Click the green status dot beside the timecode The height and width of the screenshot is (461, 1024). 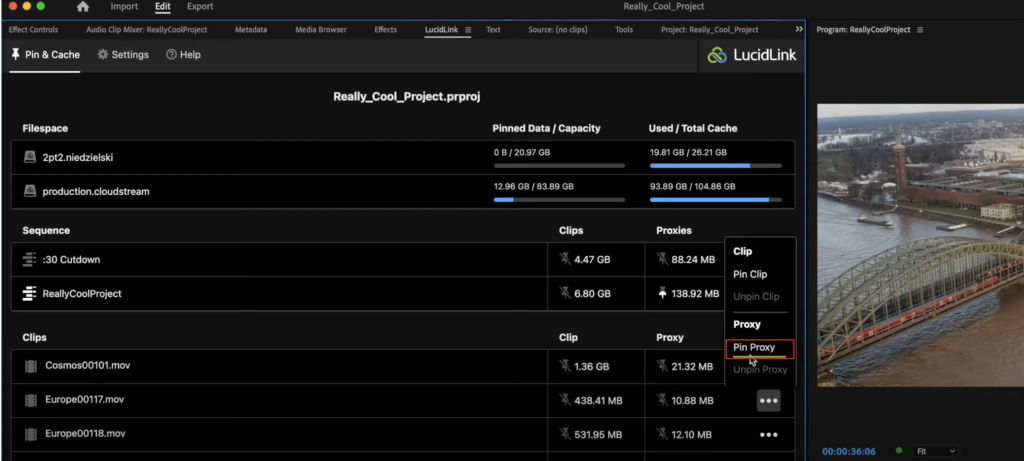(899, 451)
